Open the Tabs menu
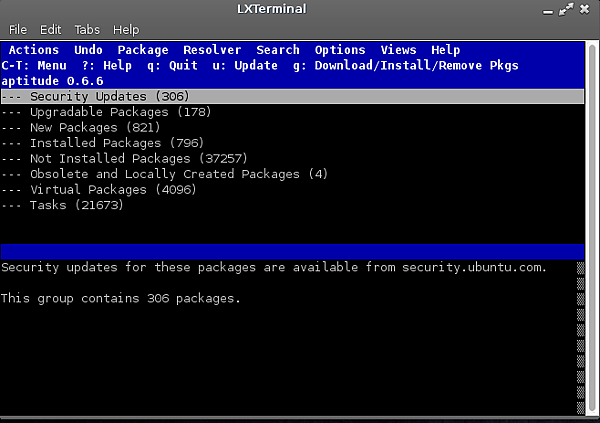This screenshot has width=600, height=423. (88, 30)
